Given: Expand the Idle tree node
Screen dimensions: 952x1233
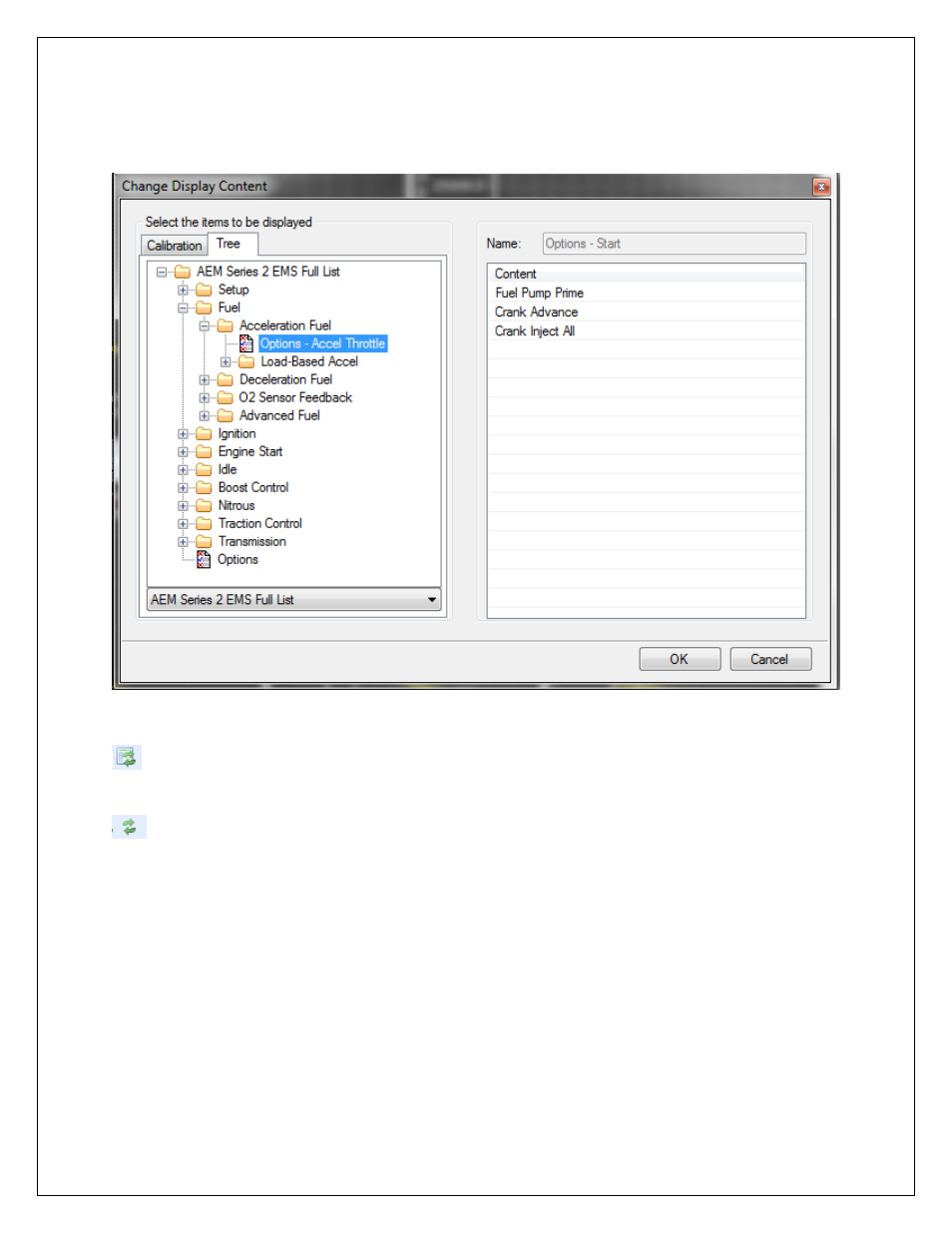Looking at the screenshot, I should [x=183, y=469].
